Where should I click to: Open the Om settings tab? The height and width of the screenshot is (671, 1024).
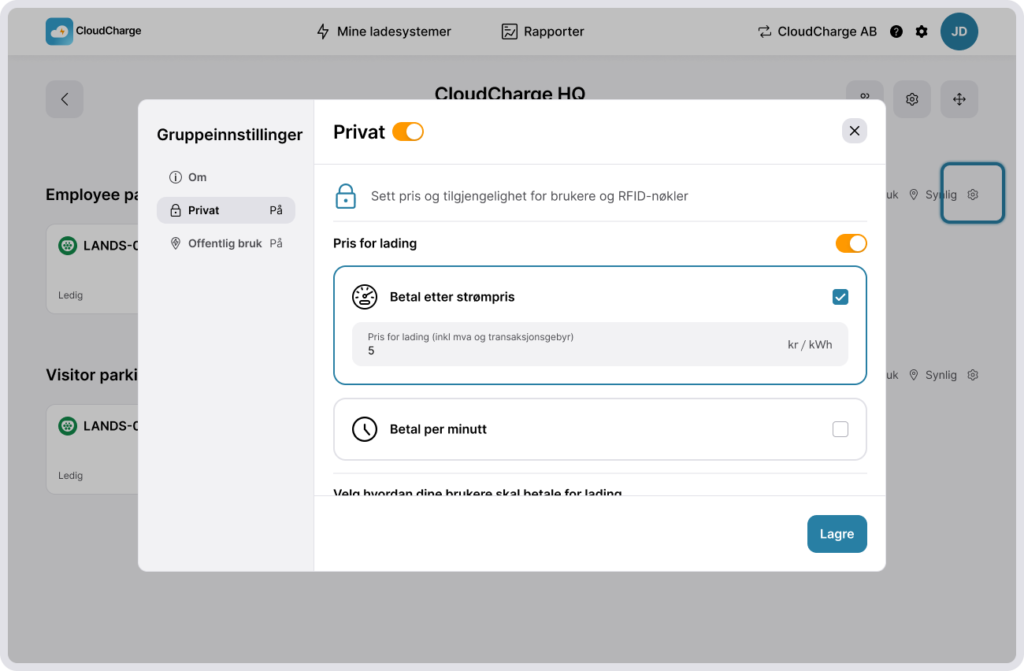coord(197,177)
